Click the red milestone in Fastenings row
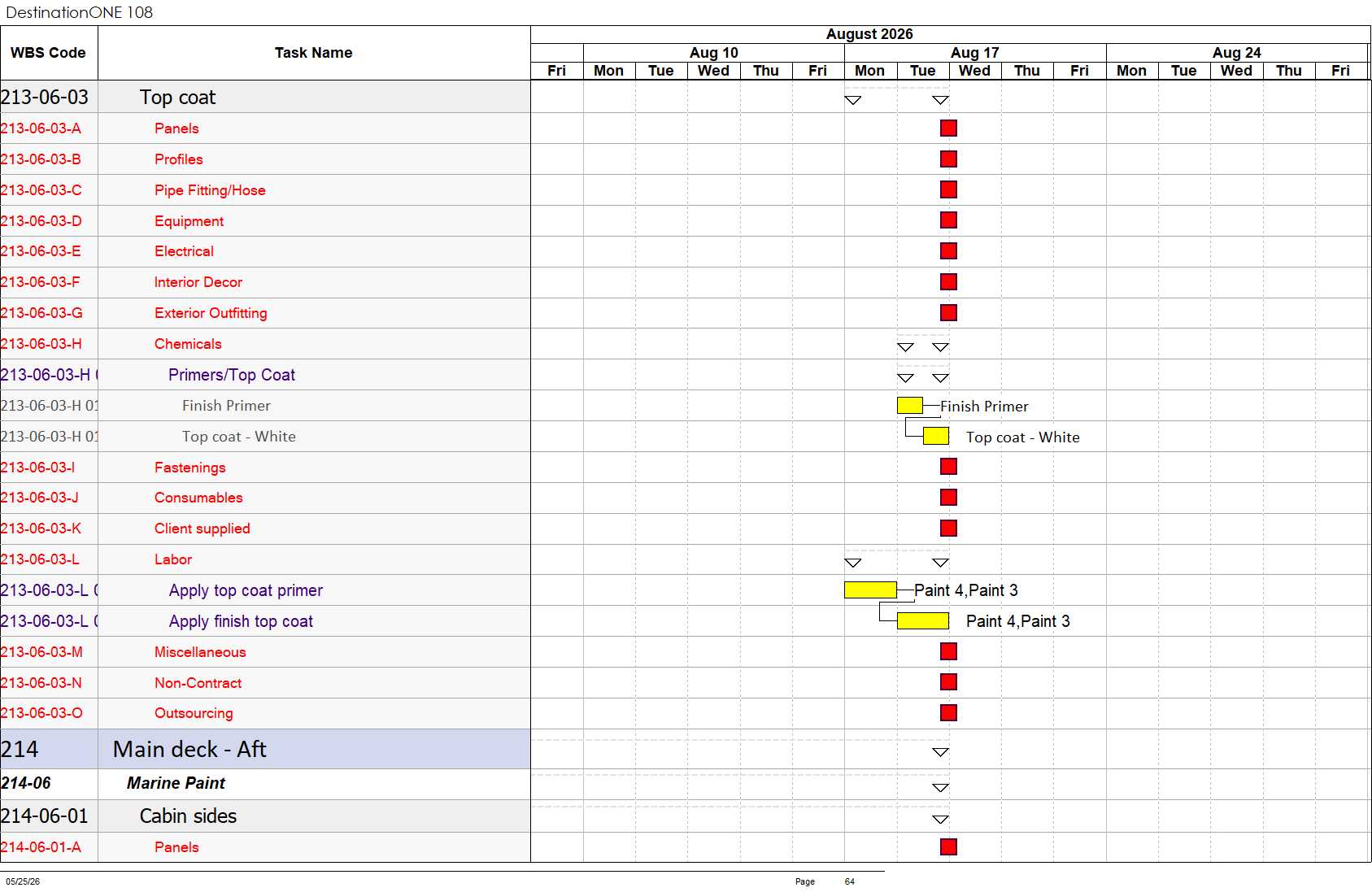This screenshot has height=892, width=1372. pos(948,467)
